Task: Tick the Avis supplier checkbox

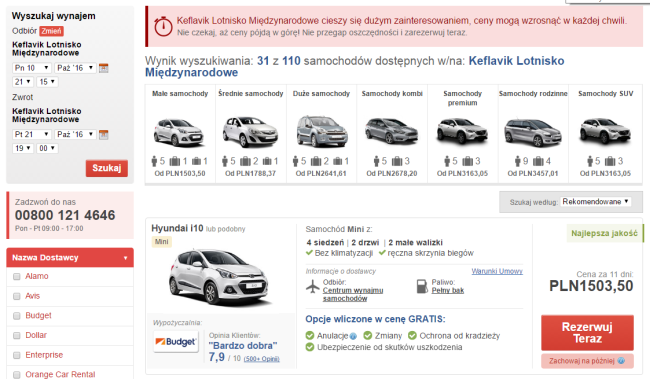Action: 17,296
